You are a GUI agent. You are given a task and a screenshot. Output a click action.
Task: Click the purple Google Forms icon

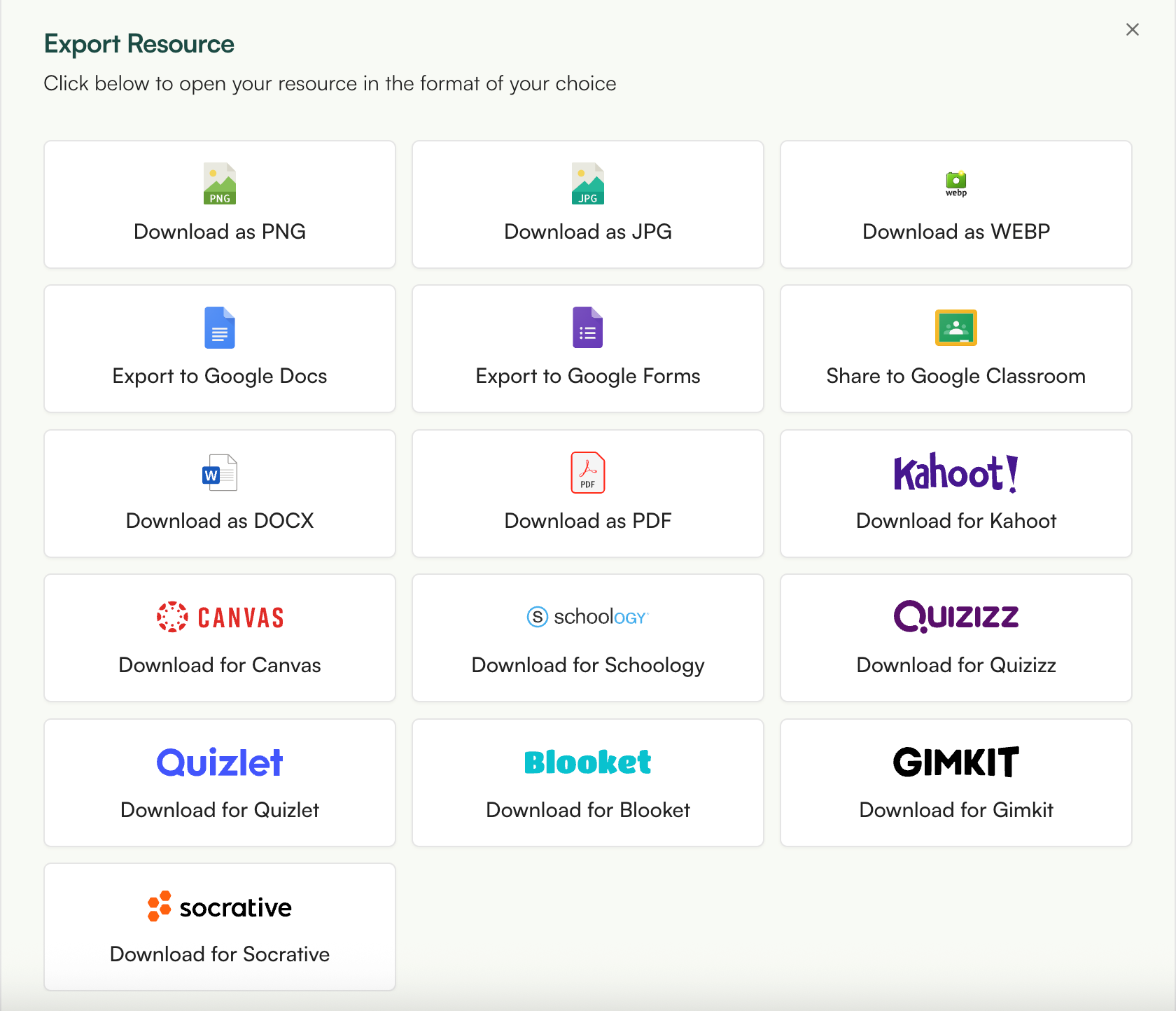tap(587, 328)
